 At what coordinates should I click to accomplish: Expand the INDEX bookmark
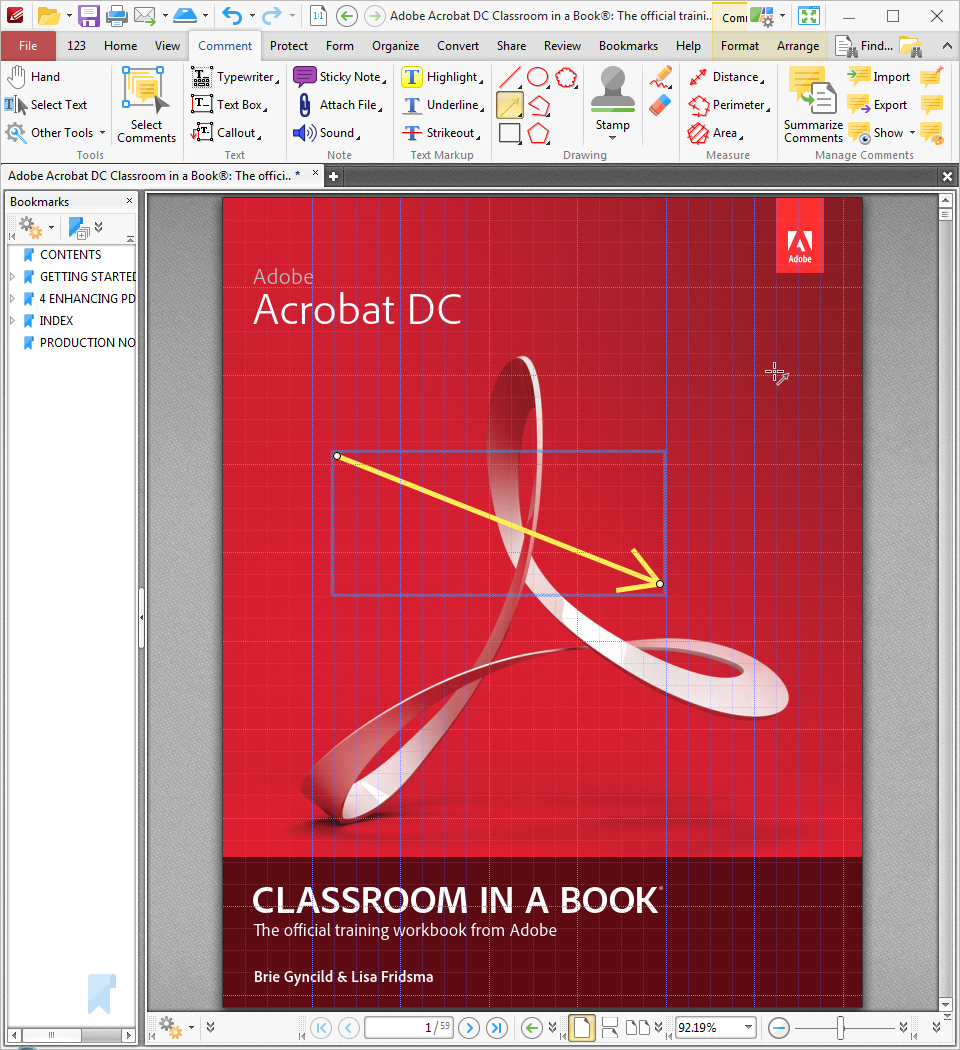pyautogui.click(x=12, y=321)
